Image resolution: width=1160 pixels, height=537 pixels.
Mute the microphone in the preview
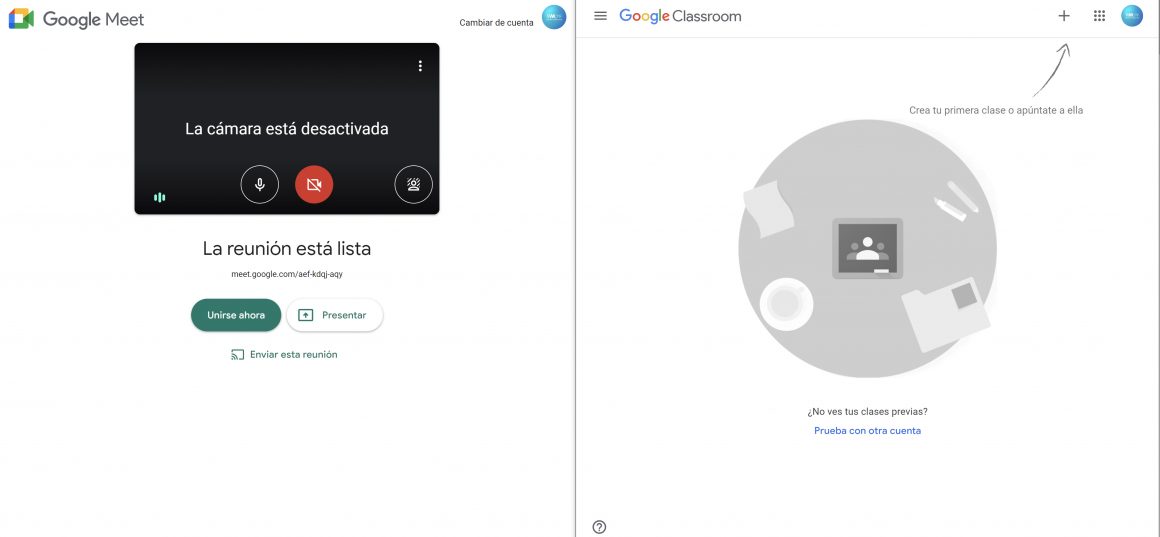click(260, 185)
